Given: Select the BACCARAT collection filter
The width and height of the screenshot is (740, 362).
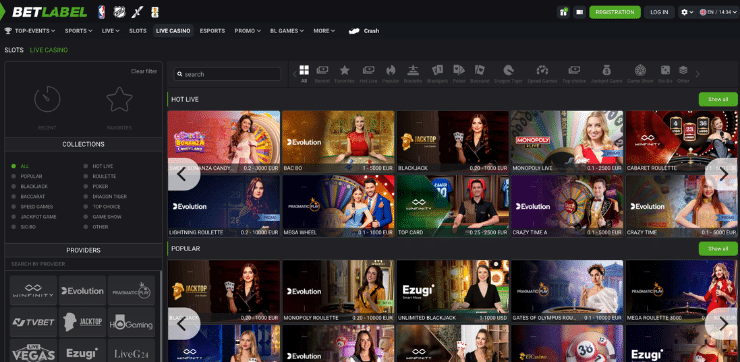Looking at the screenshot, I should point(28,196).
